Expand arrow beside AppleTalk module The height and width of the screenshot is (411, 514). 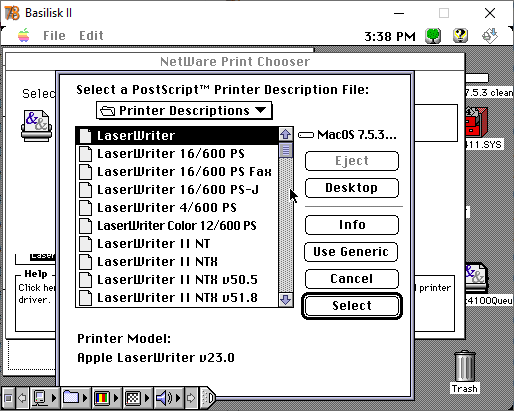[54, 398]
